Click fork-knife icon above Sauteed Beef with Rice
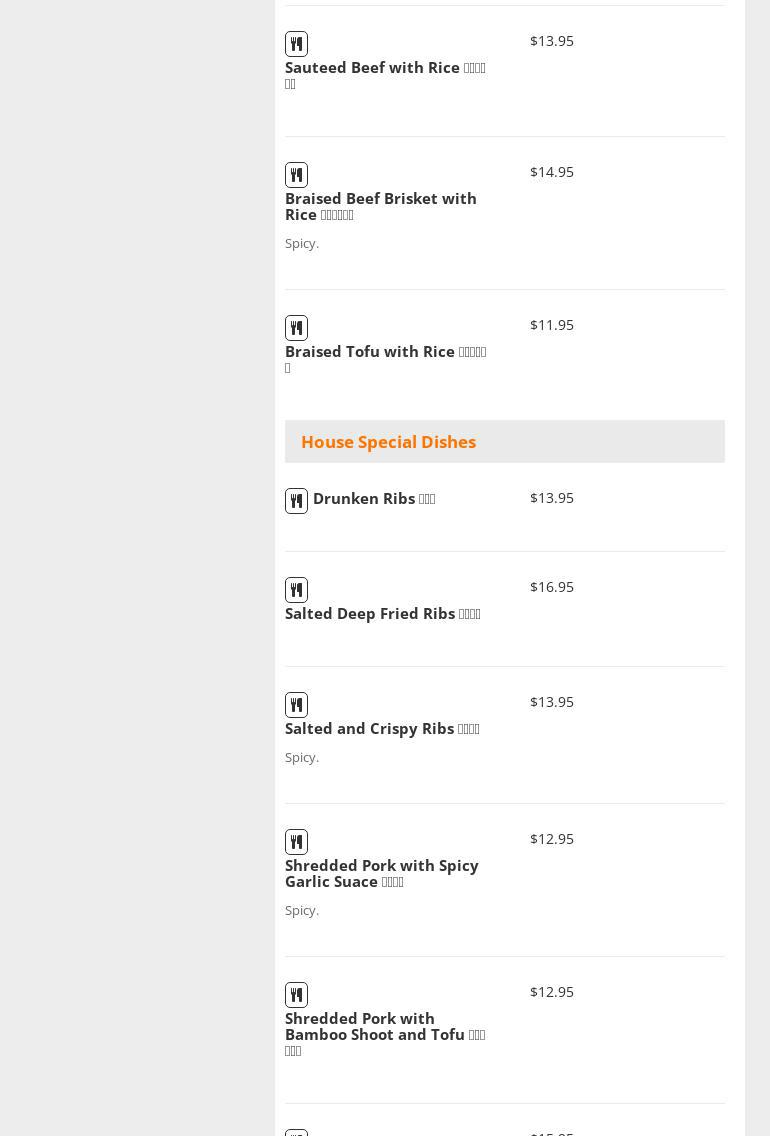The height and width of the screenshot is (1136, 770). coord(296,44)
